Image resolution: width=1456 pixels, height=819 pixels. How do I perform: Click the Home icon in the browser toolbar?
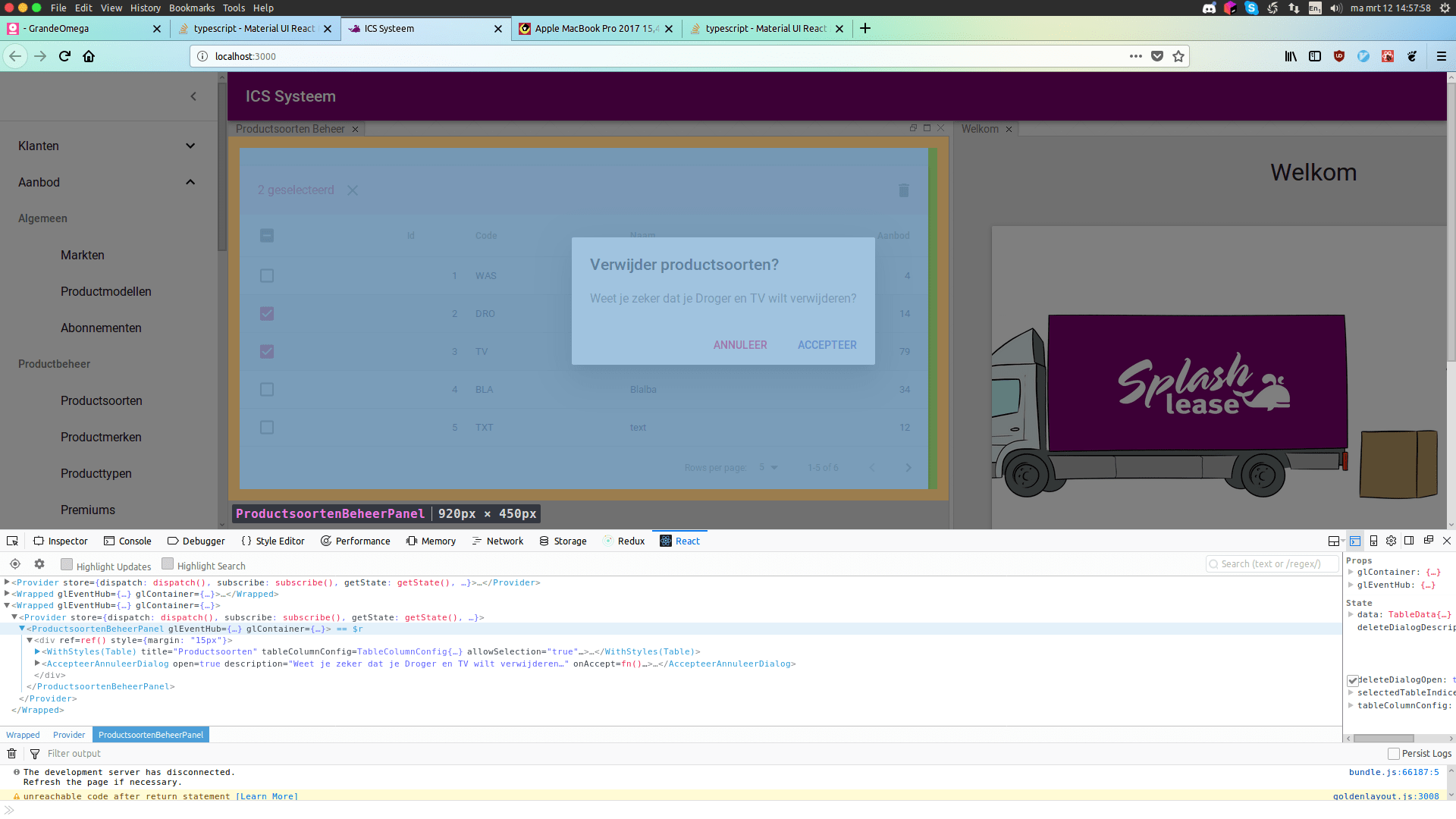(88, 56)
